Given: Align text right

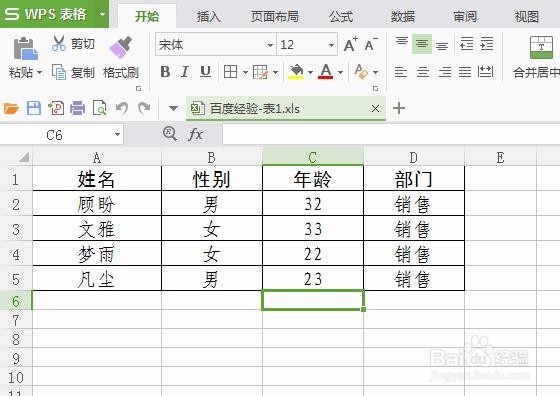Looking at the screenshot, I should point(445,72).
